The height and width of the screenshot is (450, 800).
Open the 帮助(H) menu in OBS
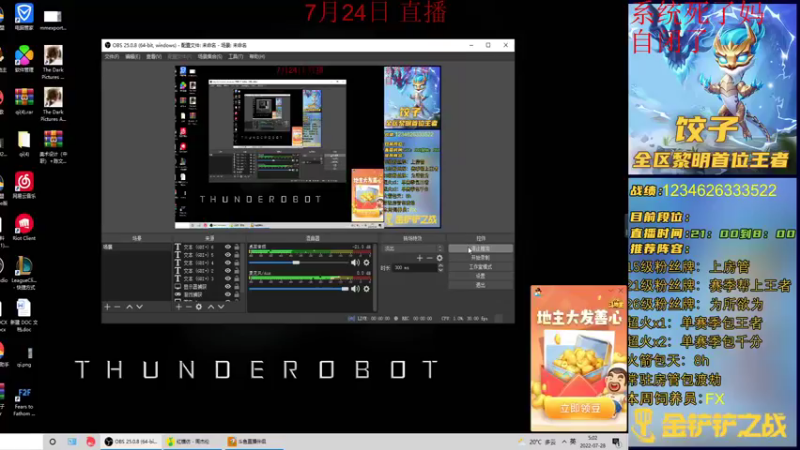257,57
